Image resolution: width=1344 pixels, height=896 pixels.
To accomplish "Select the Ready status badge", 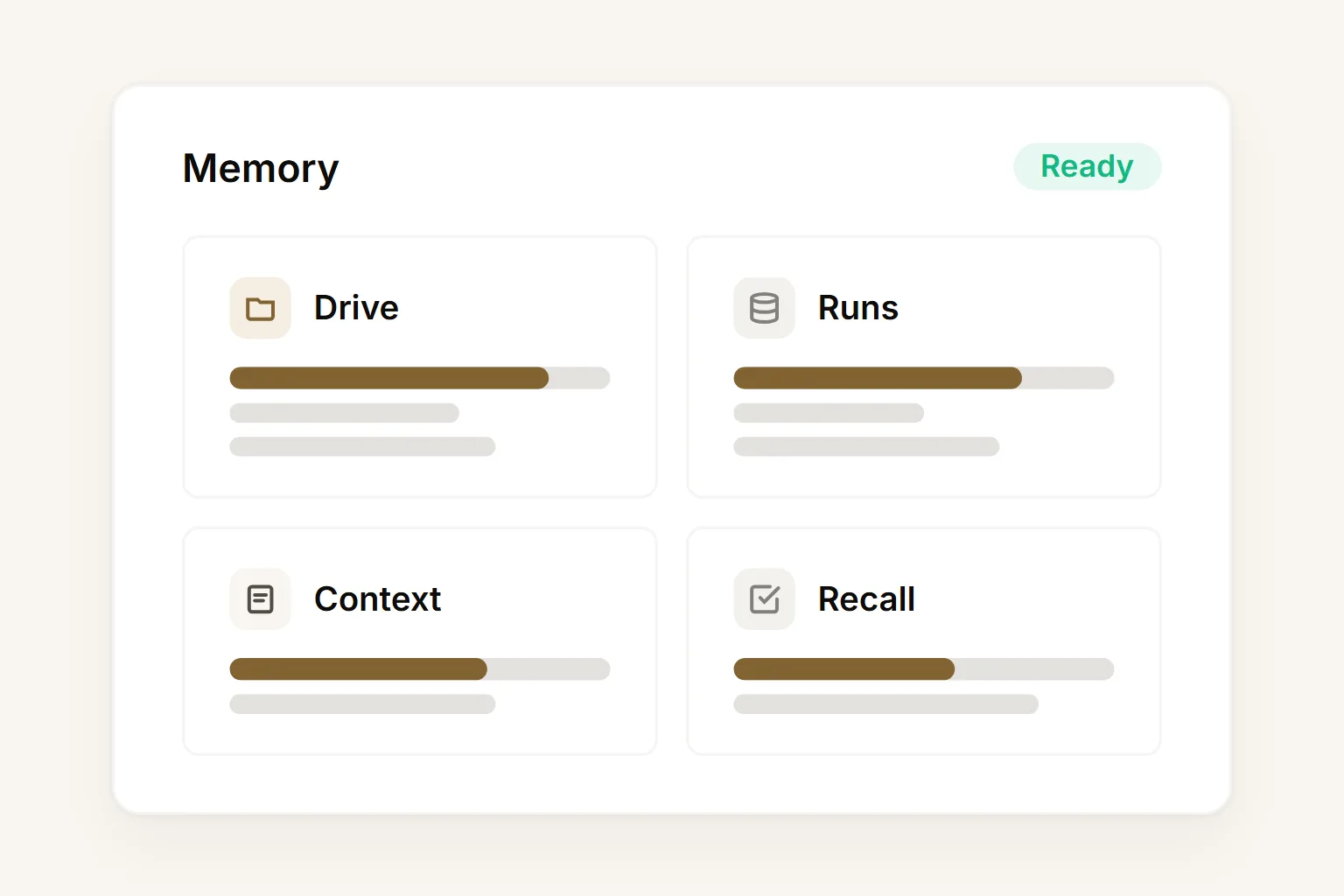I will coord(1087,166).
